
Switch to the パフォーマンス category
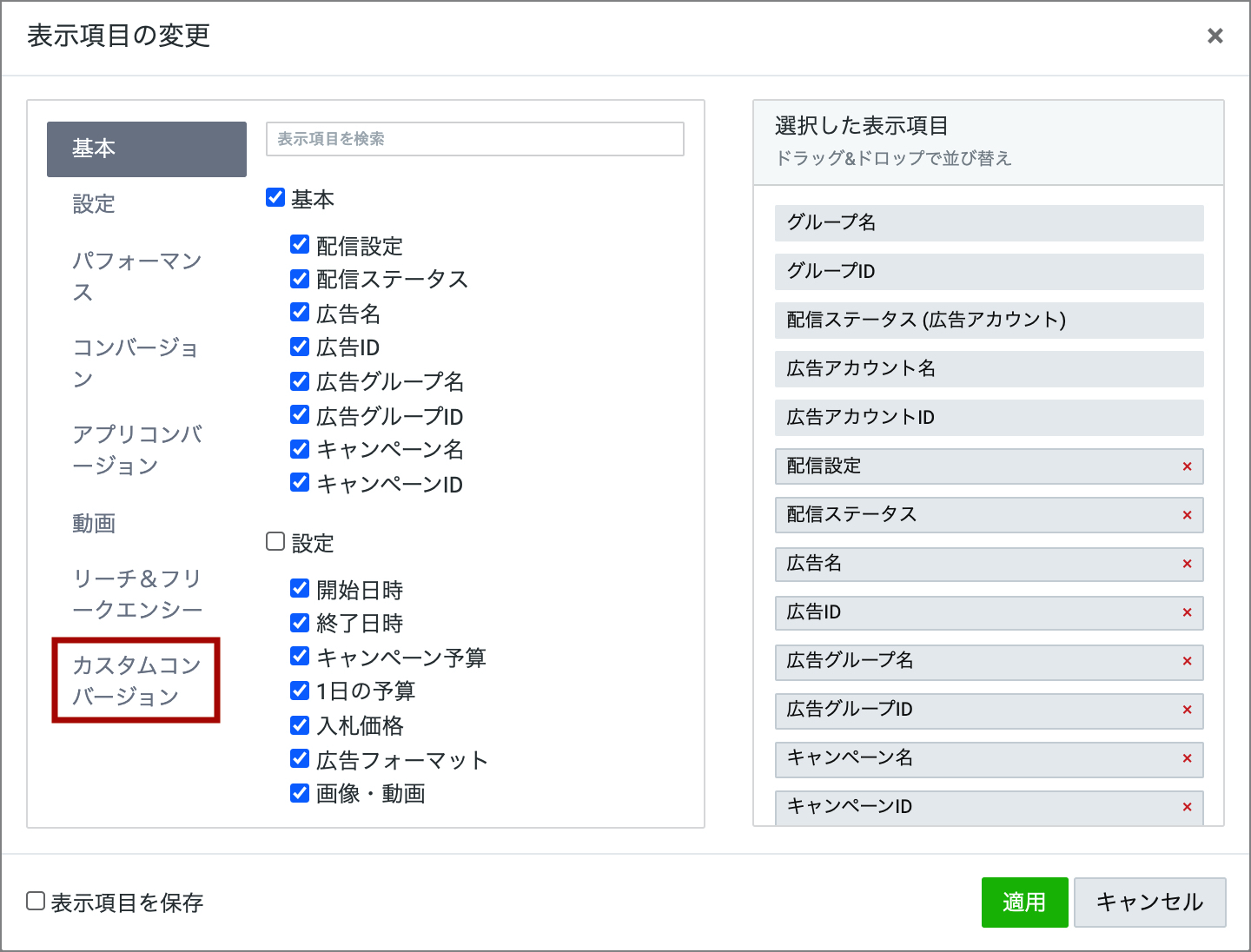pos(136,276)
